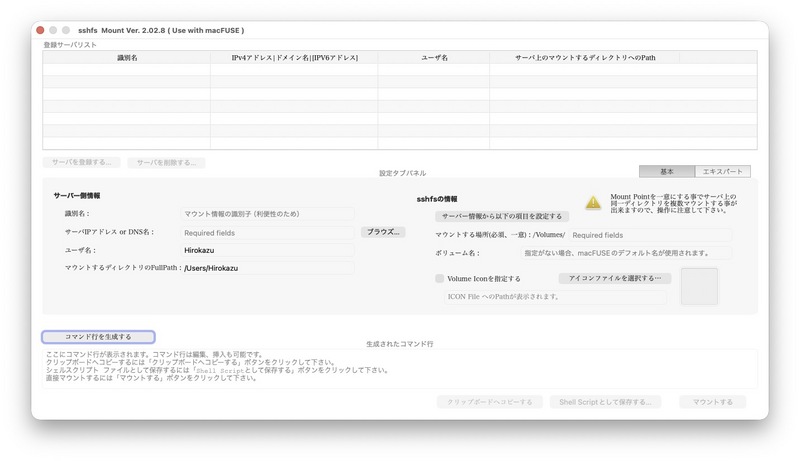Open the エキスパート tab
Screen dimensions: 800x461
[722, 171]
